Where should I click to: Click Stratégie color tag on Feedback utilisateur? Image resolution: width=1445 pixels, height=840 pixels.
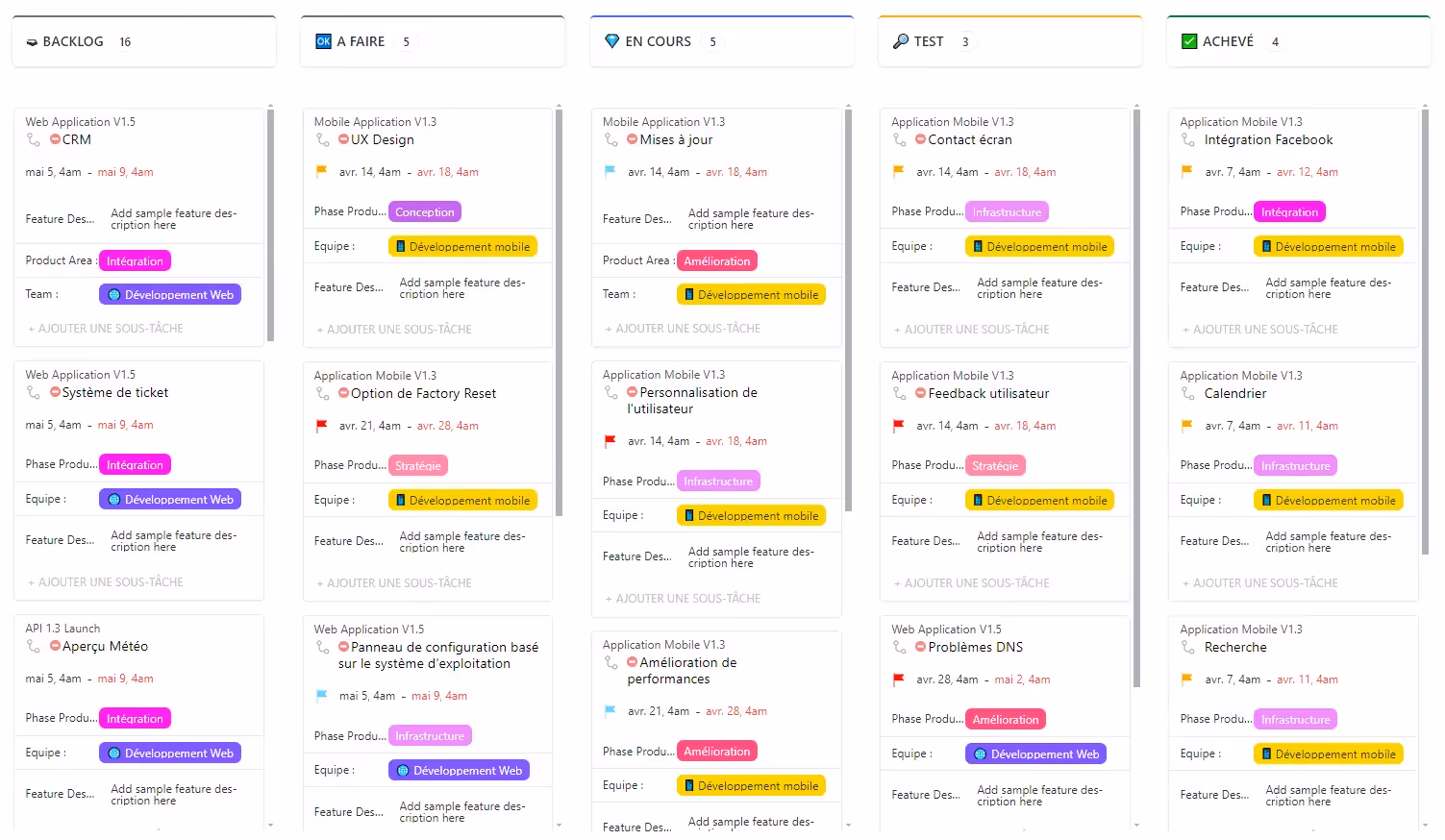tap(994, 466)
